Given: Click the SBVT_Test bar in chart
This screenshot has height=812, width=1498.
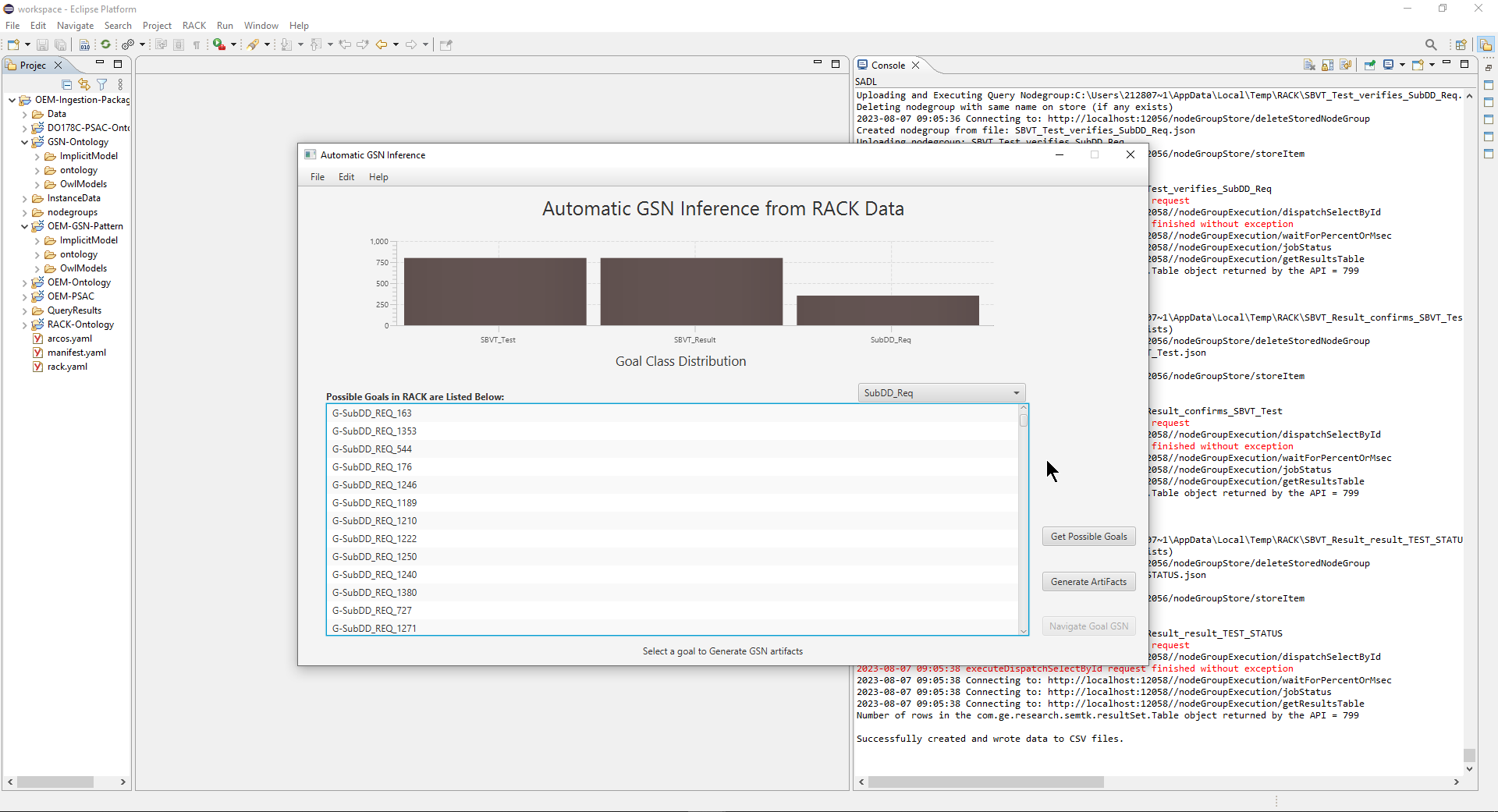Looking at the screenshot, I should (x=495, y=292).
